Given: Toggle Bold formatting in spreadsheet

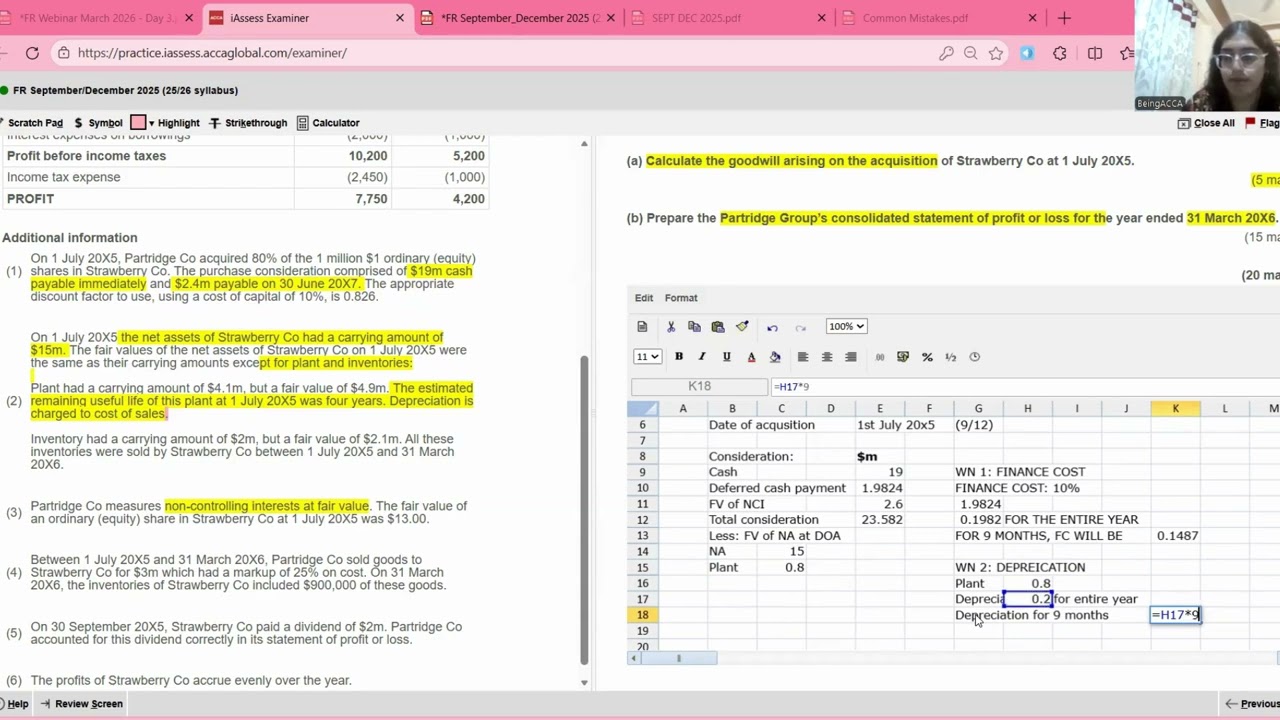Looking at the screenshot, I should point(678,357).
